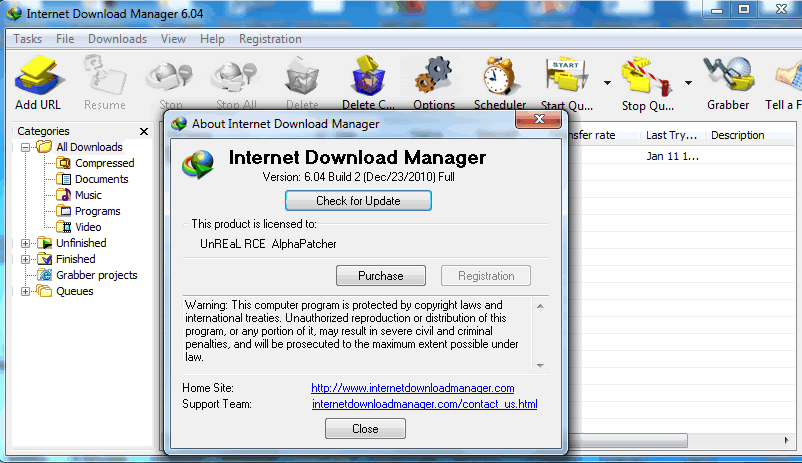Open the Help menu
The image size is (802, 463).
(x=212, y=39)
